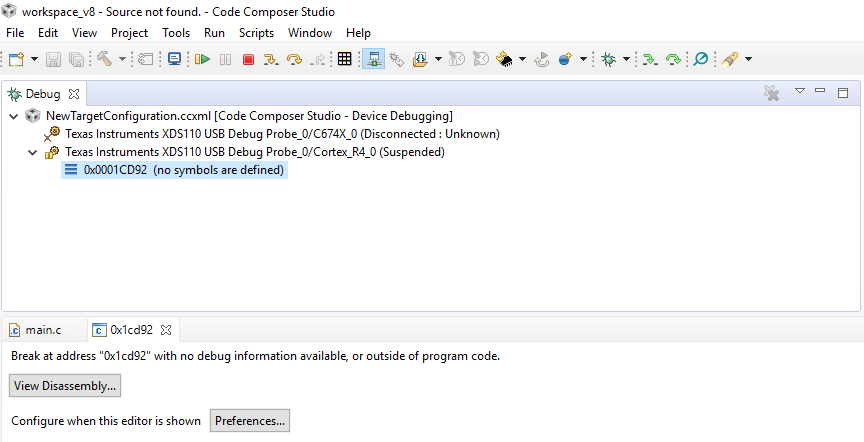Click the red Terminate button
Viewport: 864px width, 442px height.
[249, 59]
